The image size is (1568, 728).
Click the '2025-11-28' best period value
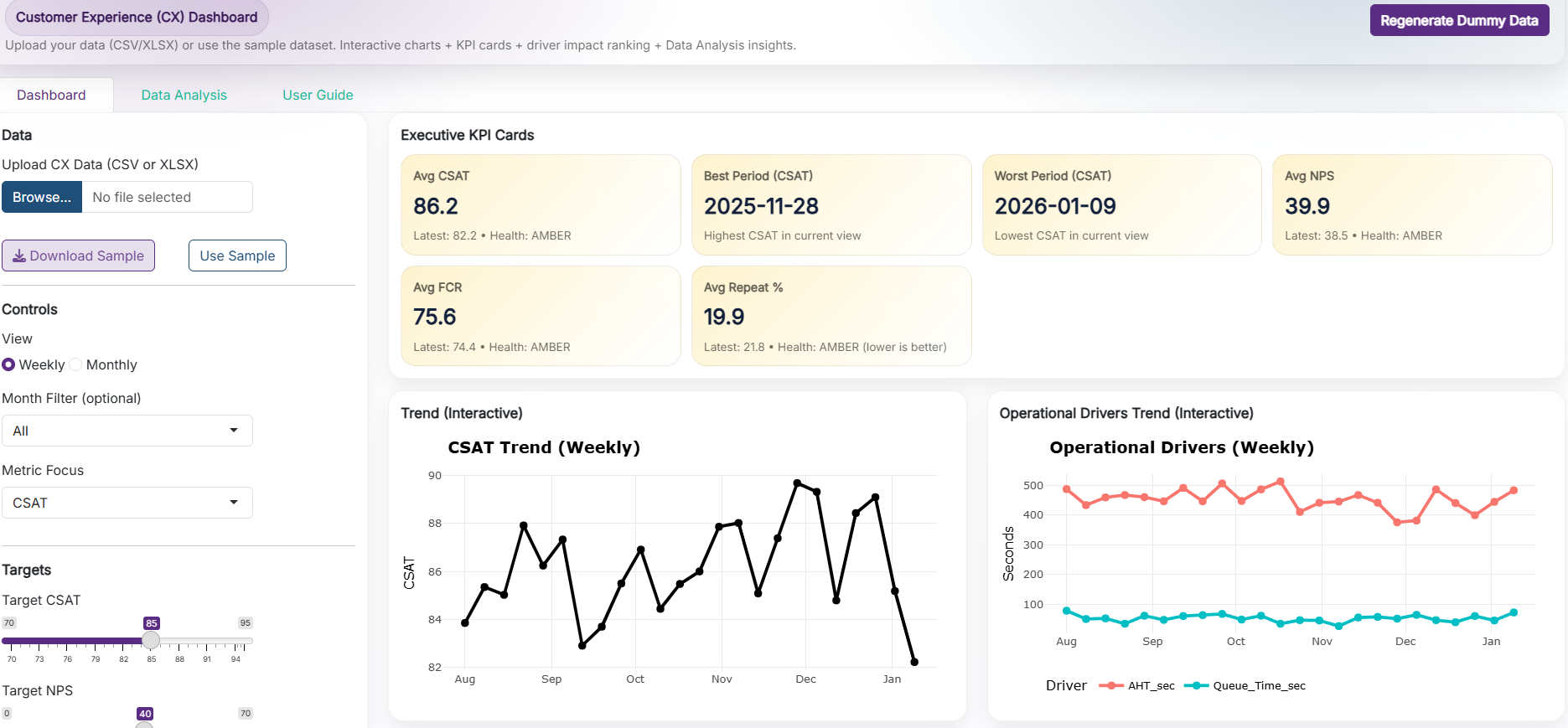pos(761,206)
